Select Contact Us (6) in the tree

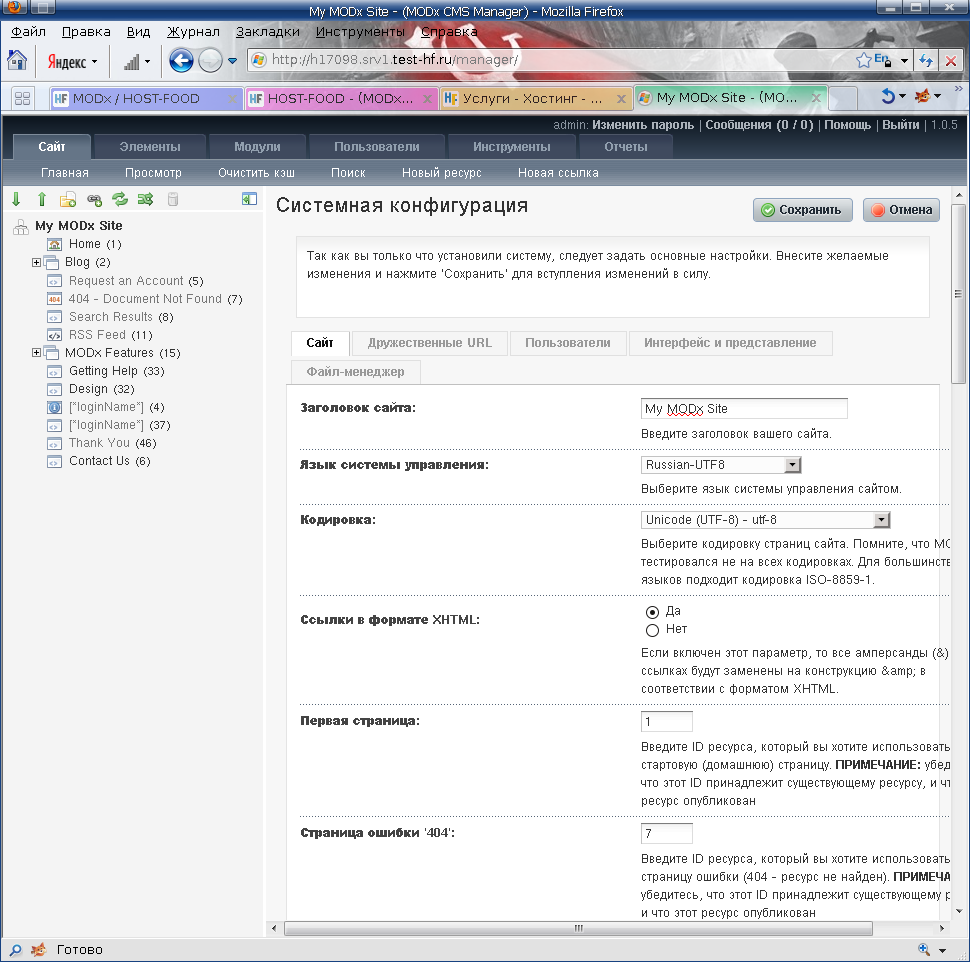109,461
